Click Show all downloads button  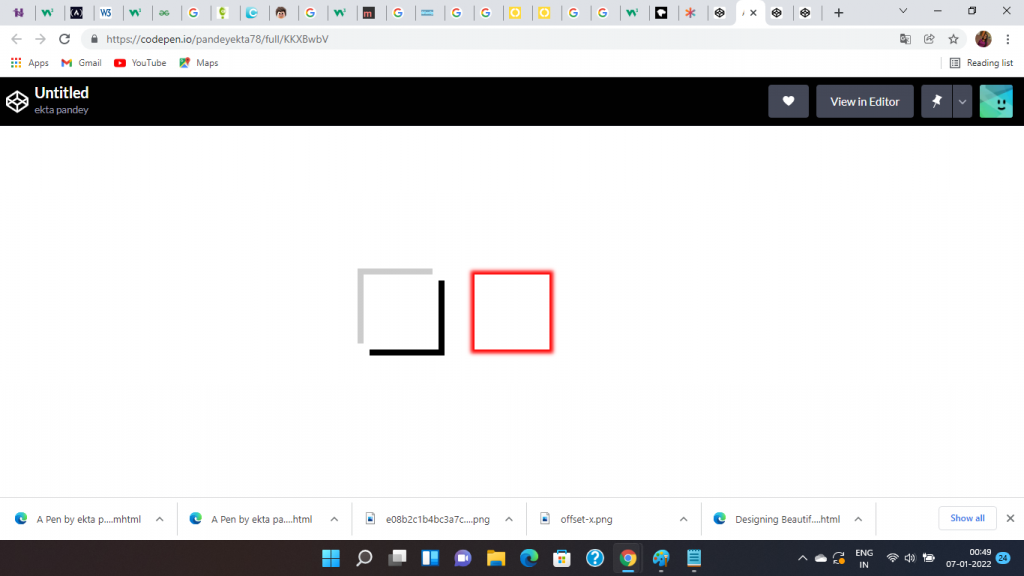click(x=967, y=518)
